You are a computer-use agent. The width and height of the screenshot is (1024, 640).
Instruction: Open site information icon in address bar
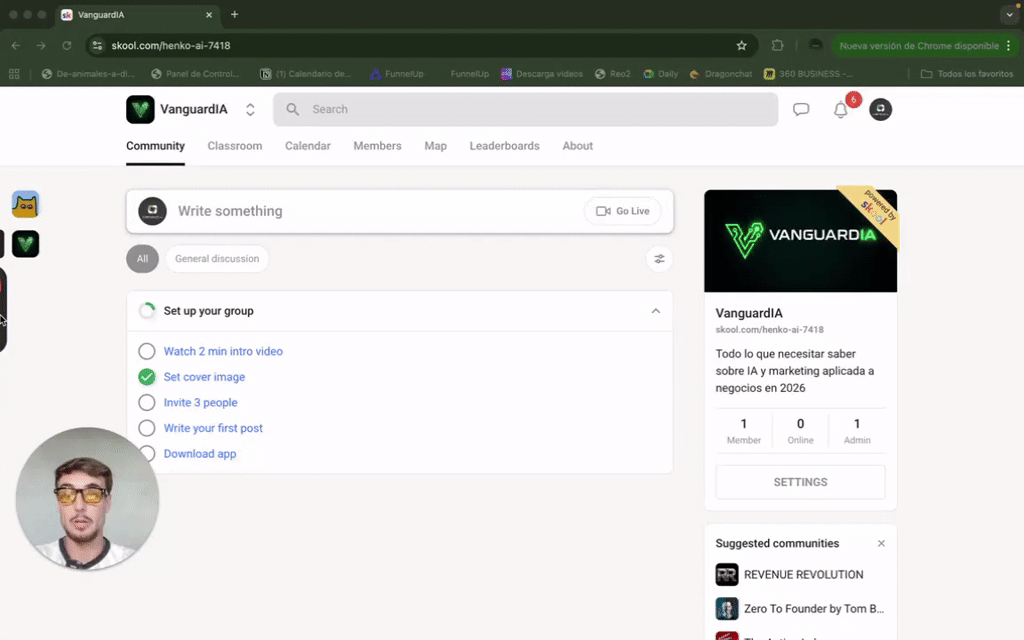[97, 46]
